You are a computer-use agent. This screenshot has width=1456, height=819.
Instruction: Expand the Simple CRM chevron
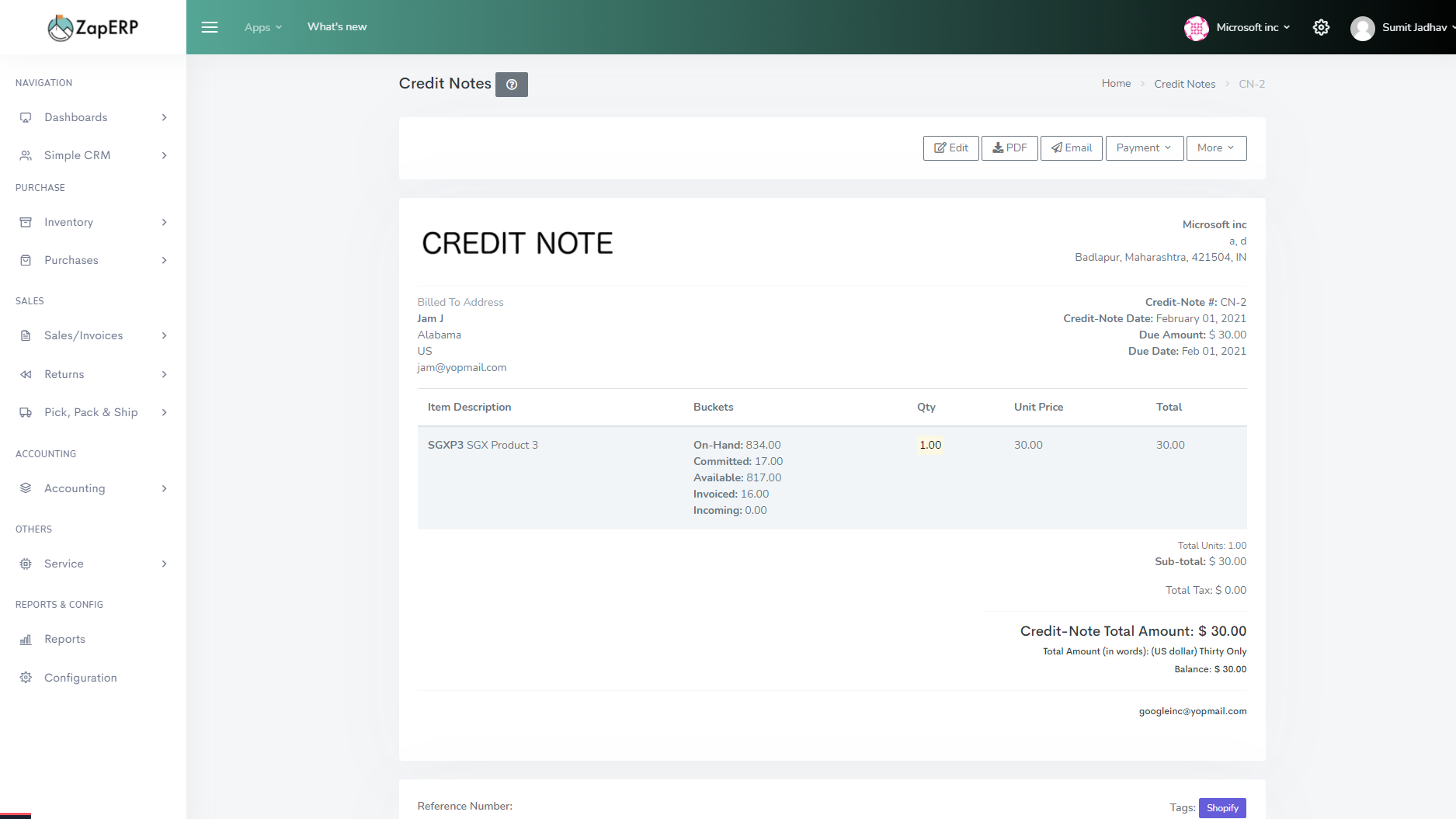coord(164,155)
